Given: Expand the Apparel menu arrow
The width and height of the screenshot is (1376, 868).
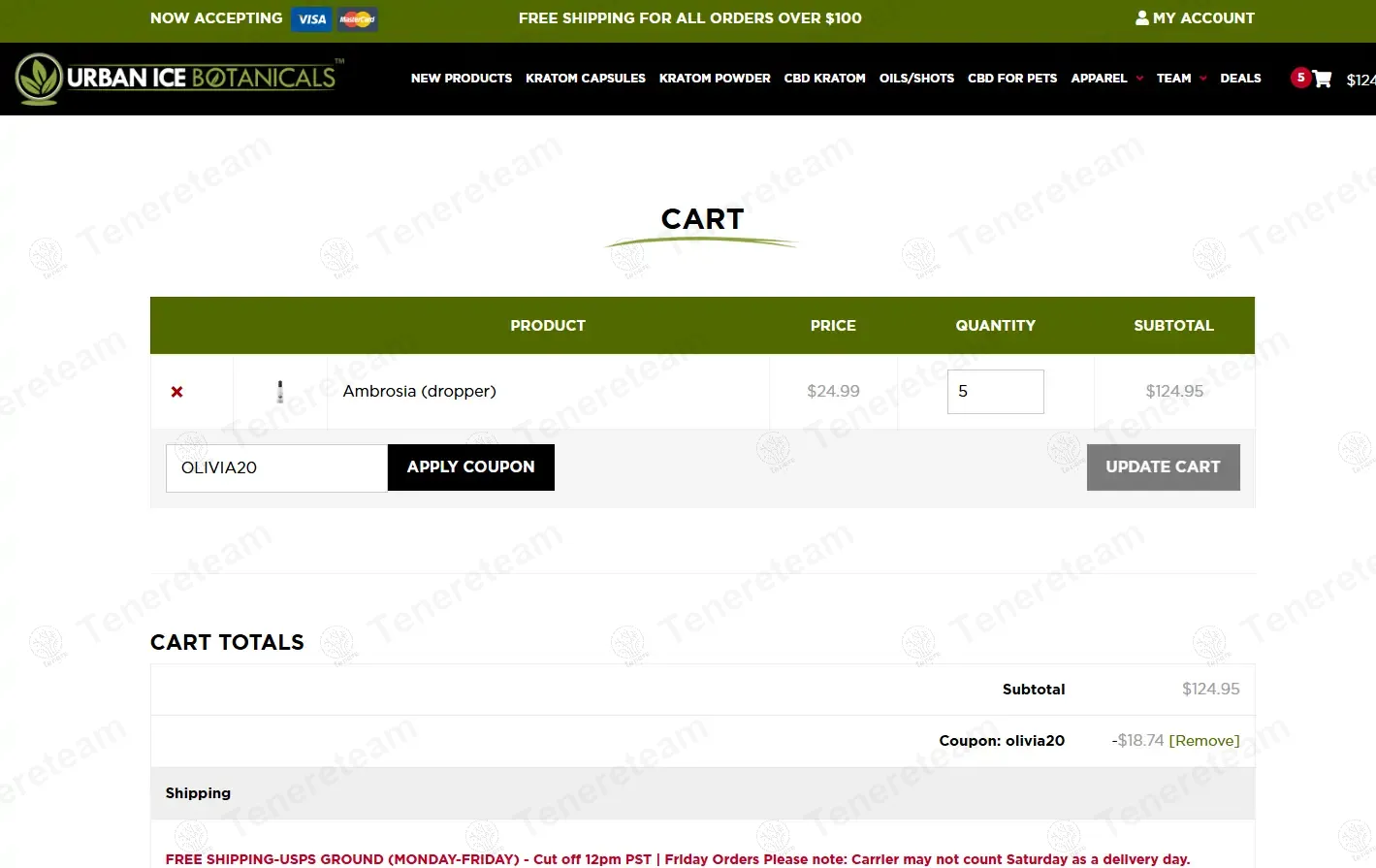Looking at the screenshot, I should (1139, 79).
